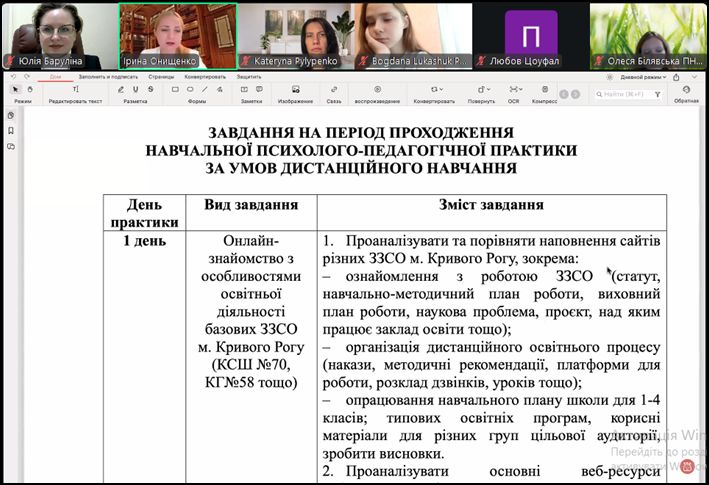Open the Обратная feedback icon
The image size is (709, 485).
[x=686, y=90]
